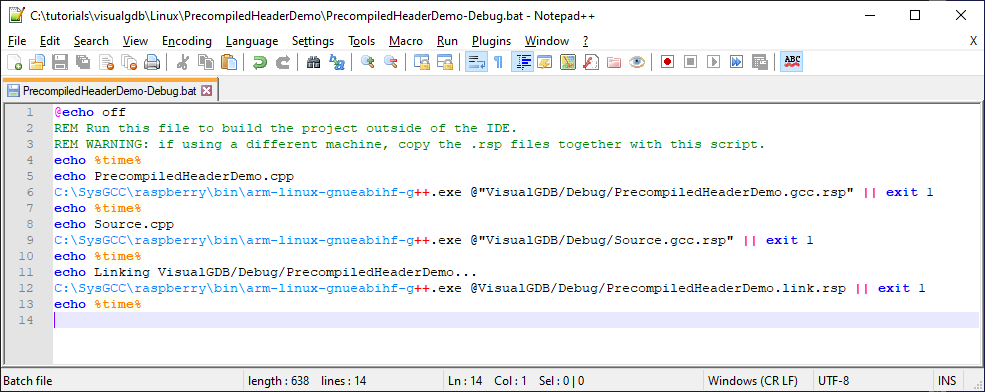Screen dimensions: 985x392
Task: Click the Zoom In magnifier icon
Action: pos(368,62)
